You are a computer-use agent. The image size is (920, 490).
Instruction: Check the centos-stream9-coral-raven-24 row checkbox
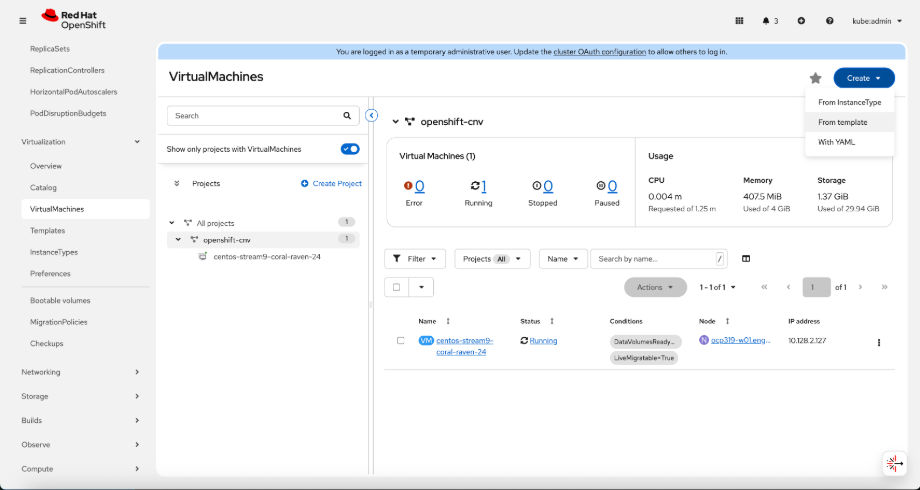(400, 340)
